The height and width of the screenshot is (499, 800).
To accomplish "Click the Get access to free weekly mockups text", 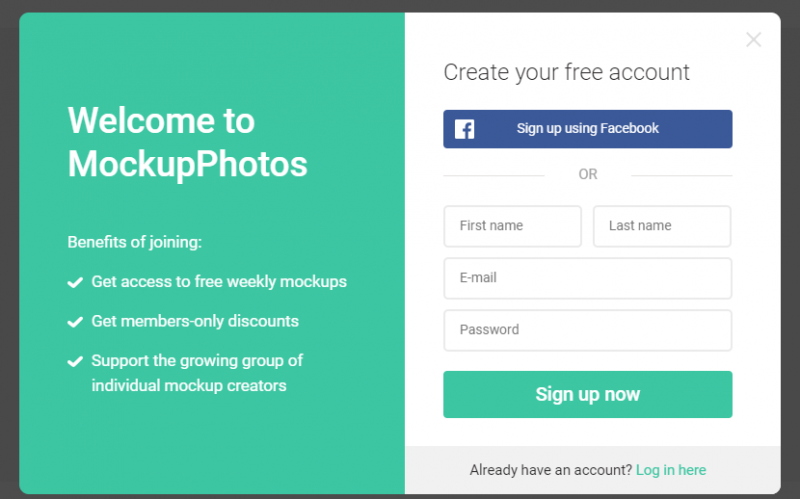I will [219, 282].
